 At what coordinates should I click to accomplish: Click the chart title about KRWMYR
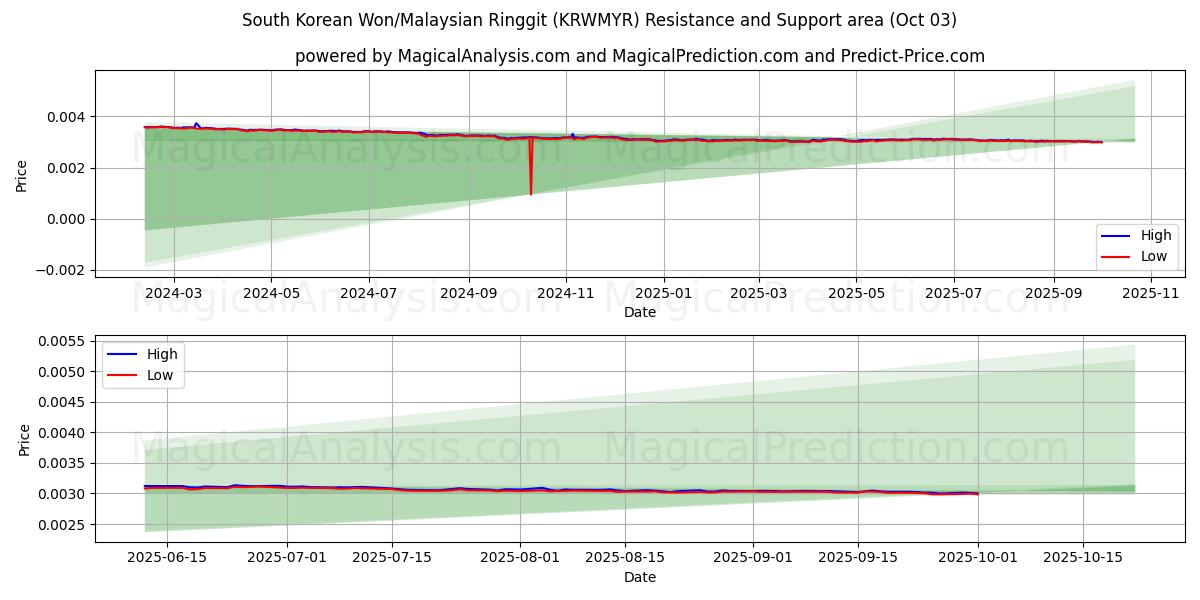tap(599, 20)
